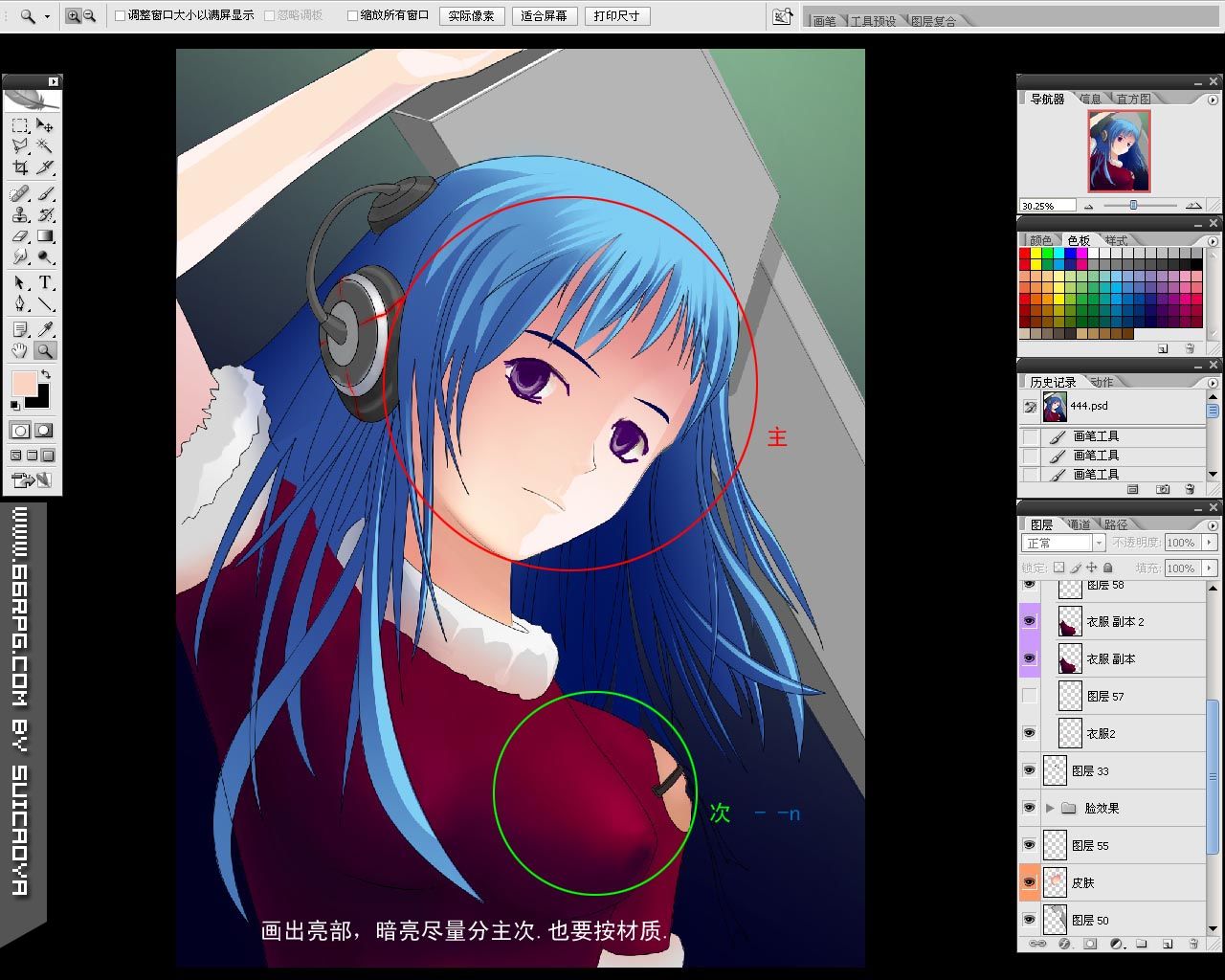Switch to the 直方图 histogram tab
The height and width of the screenshot is (980, 1225).
[x=1133, y=99]
